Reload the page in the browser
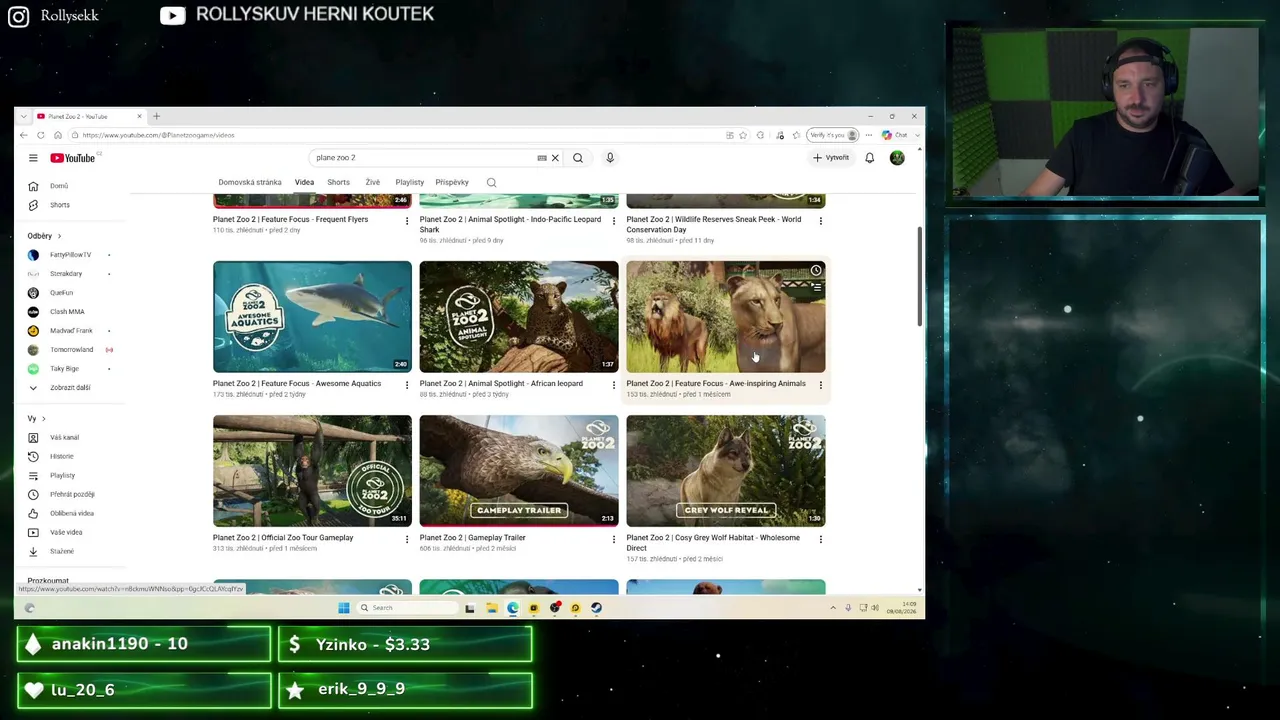 pyautogui.click(x=41, y=135)
